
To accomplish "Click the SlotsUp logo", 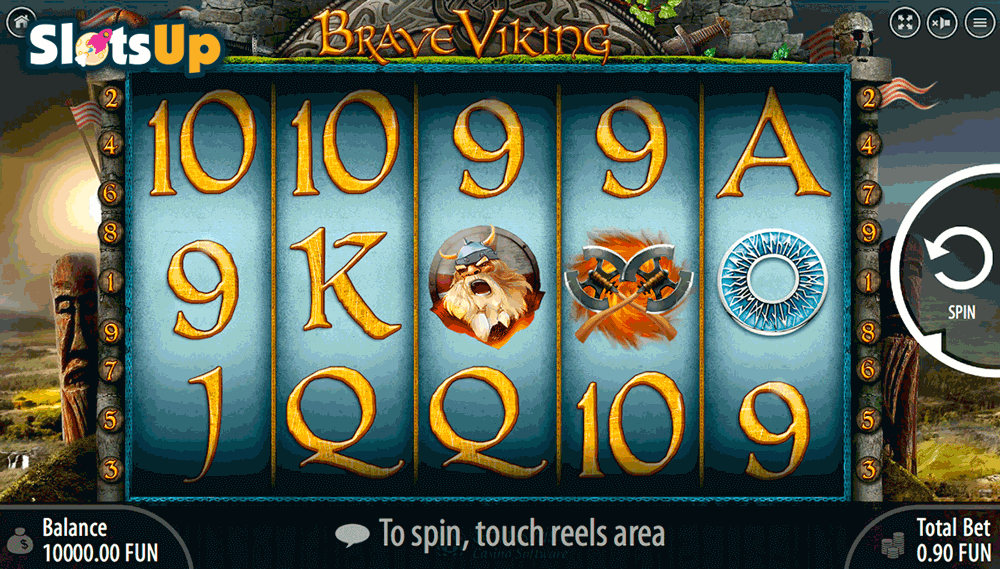I will tap(126, 45).
